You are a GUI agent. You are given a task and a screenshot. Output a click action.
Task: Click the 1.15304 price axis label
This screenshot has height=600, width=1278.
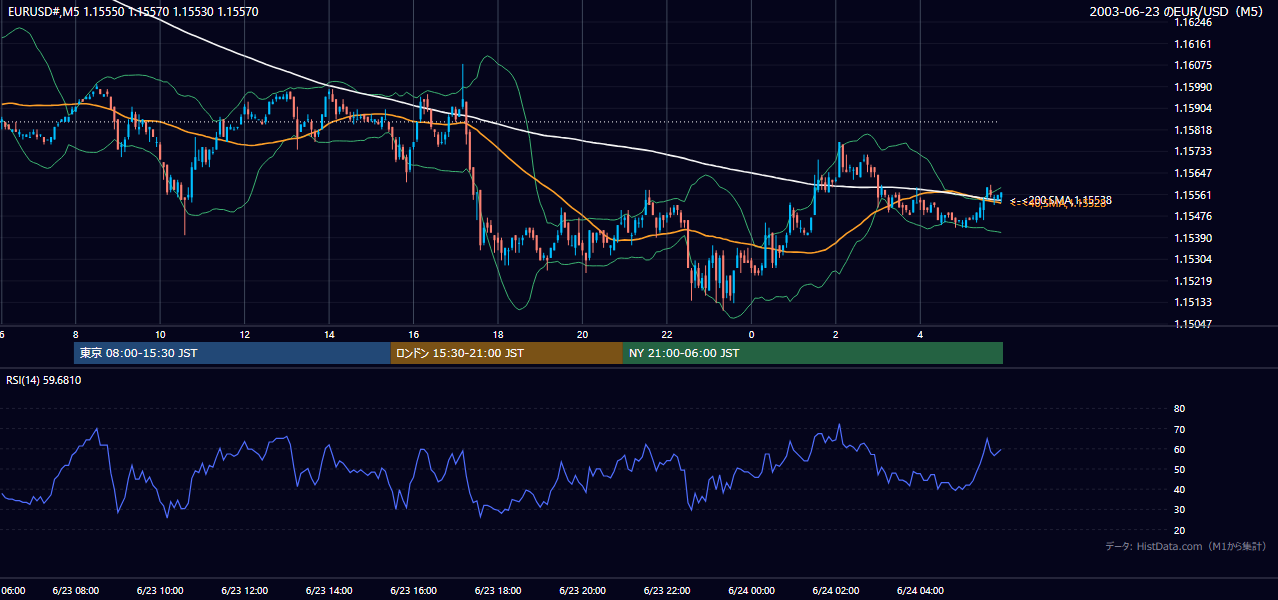[x=1194, y=259]
